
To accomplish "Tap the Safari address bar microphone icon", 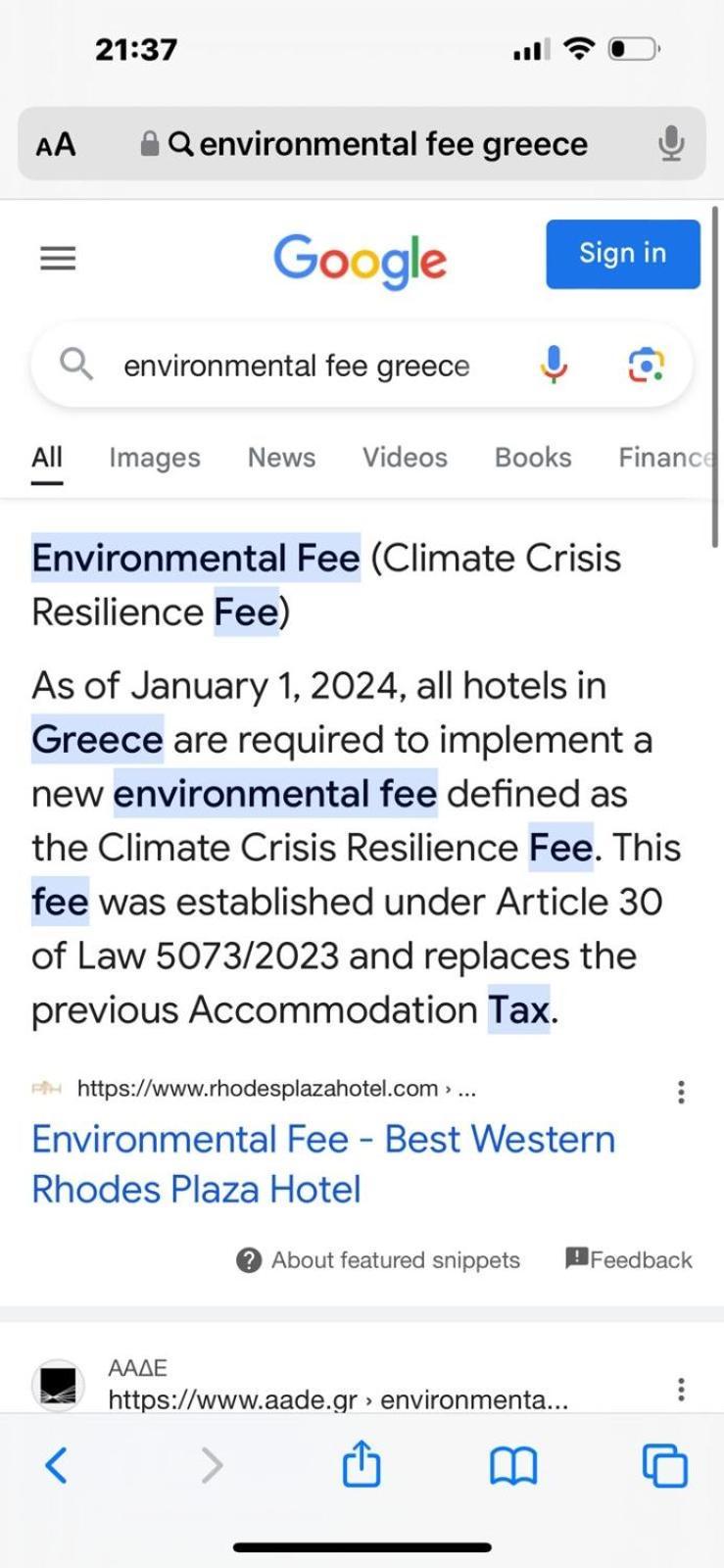I will point(671,144).
